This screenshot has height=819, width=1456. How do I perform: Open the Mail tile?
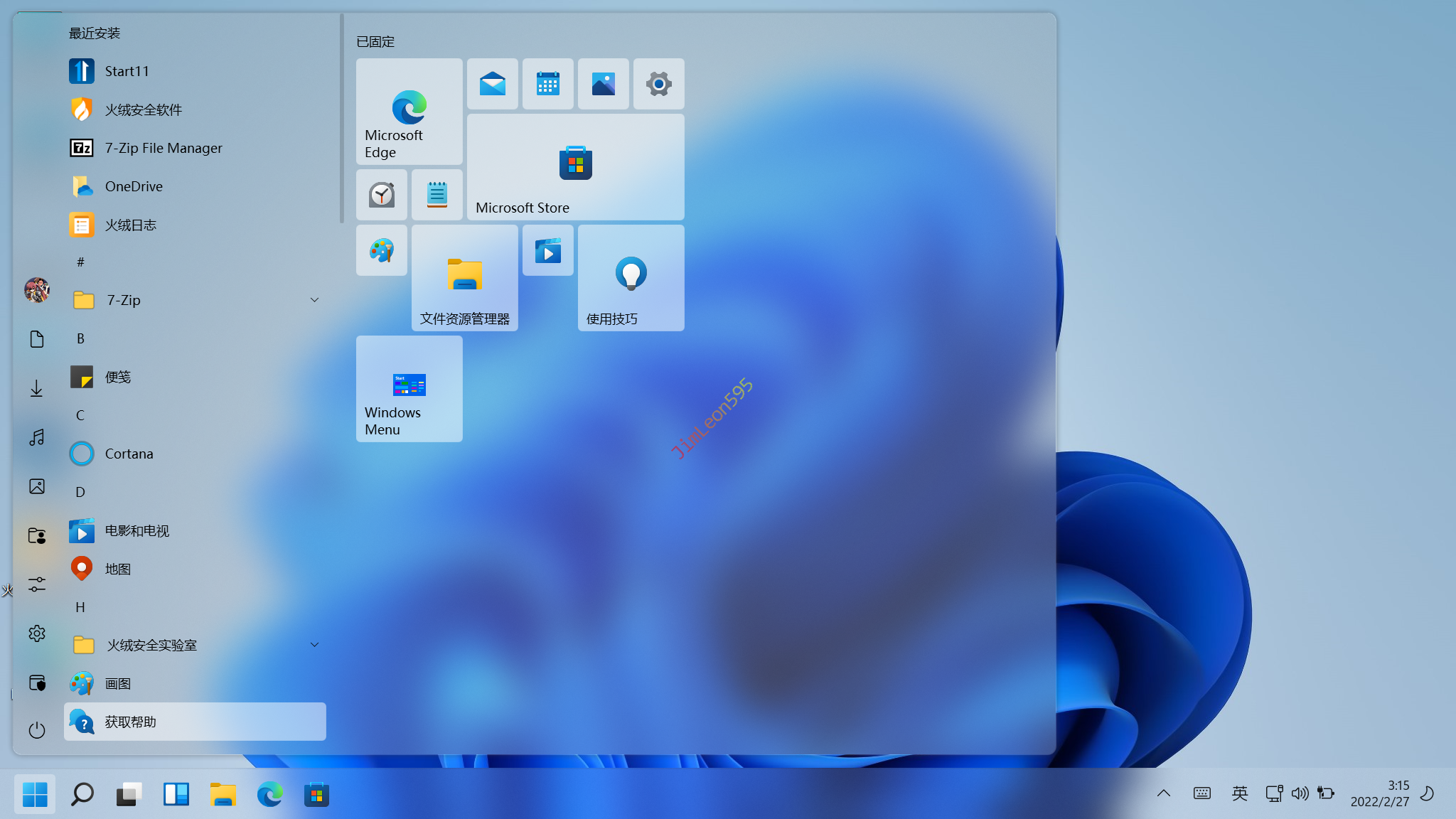point(492,84)
